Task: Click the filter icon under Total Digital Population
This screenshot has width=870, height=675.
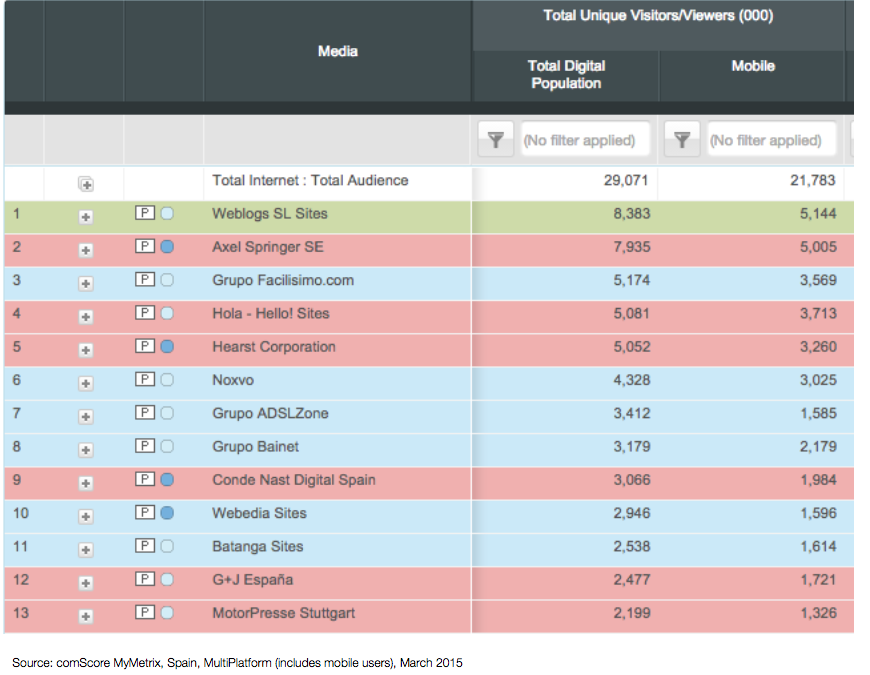Action: [496, 141]
